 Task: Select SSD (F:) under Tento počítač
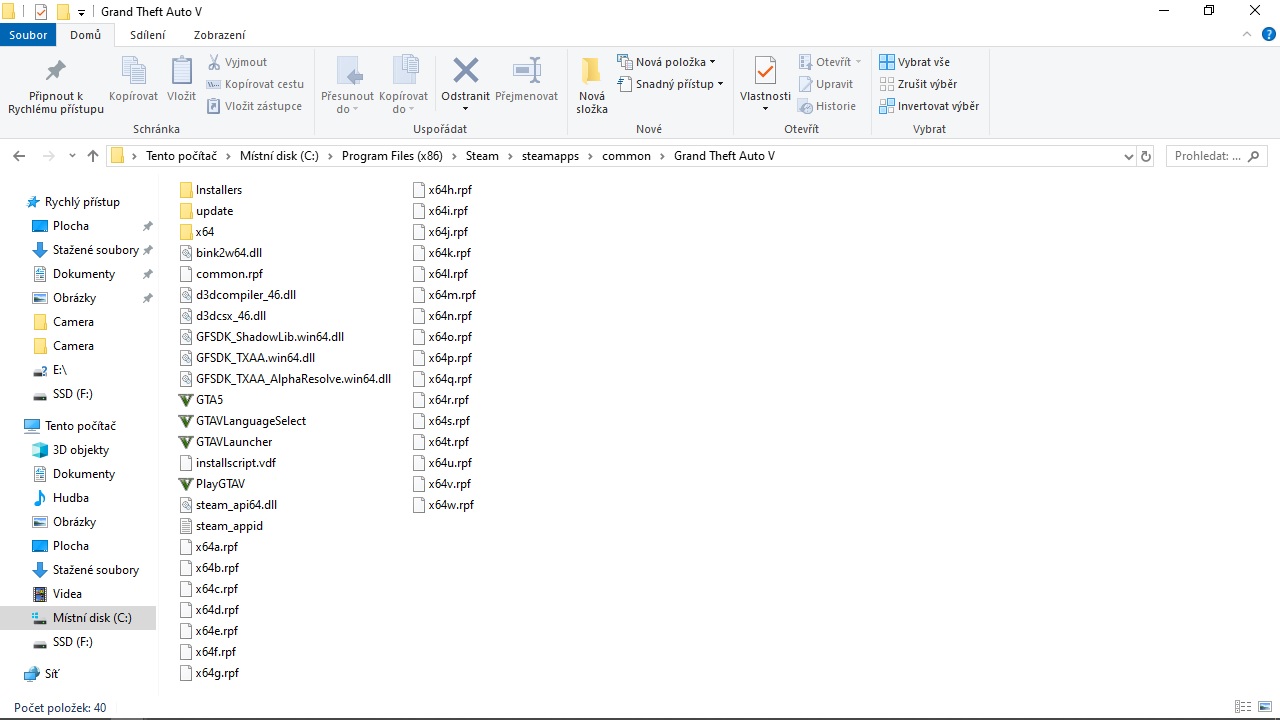click(72, 642)
